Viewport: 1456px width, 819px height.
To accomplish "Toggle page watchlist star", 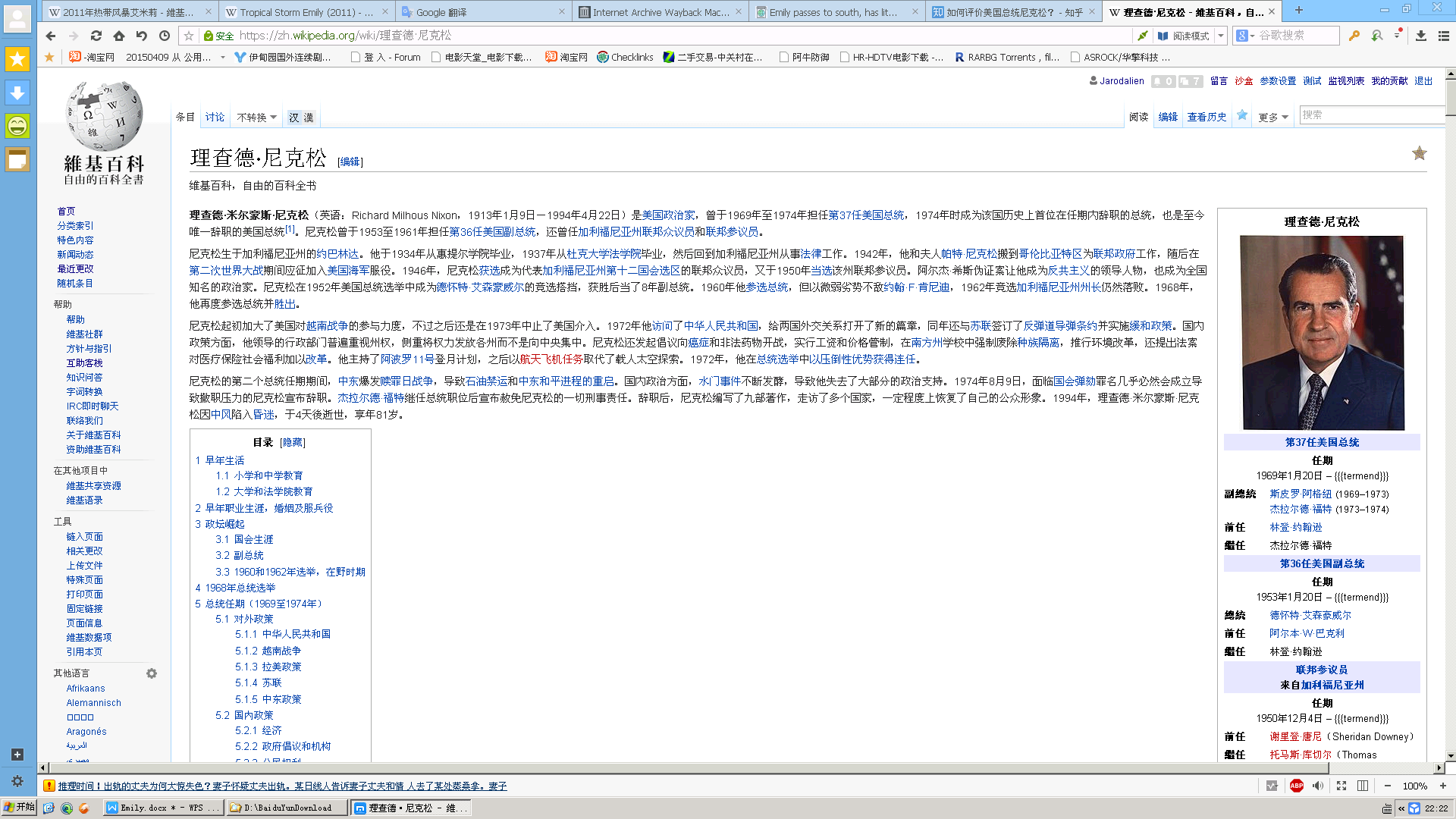I will 1242,116.
